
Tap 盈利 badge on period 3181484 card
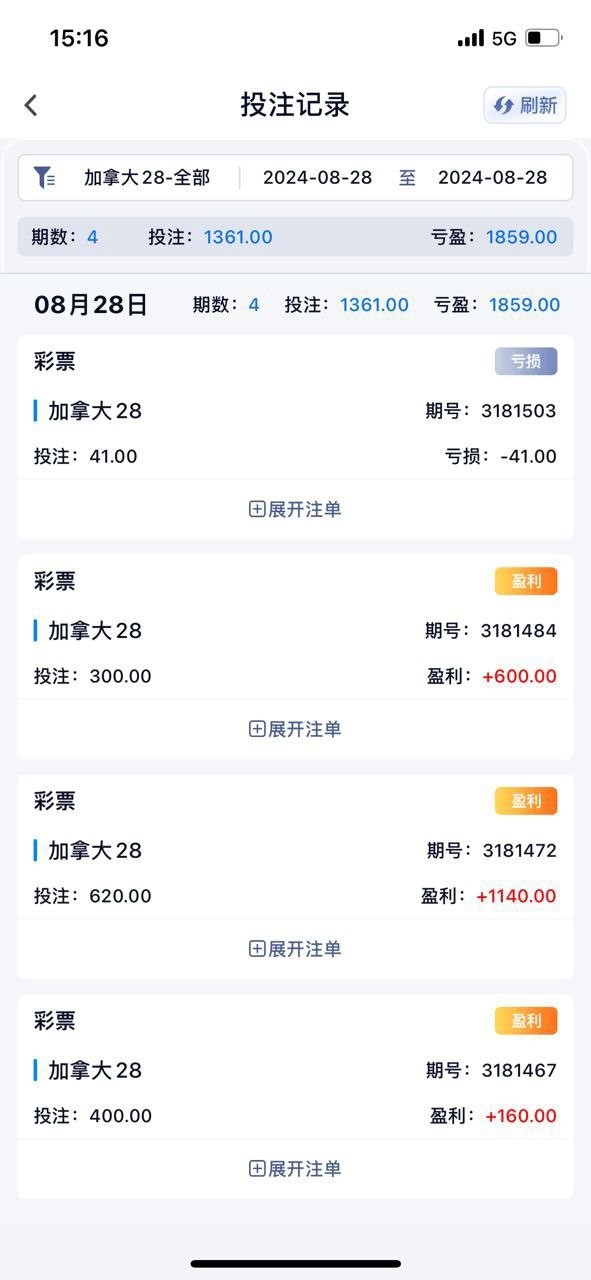pyautogui.click(x=526, y=581)
